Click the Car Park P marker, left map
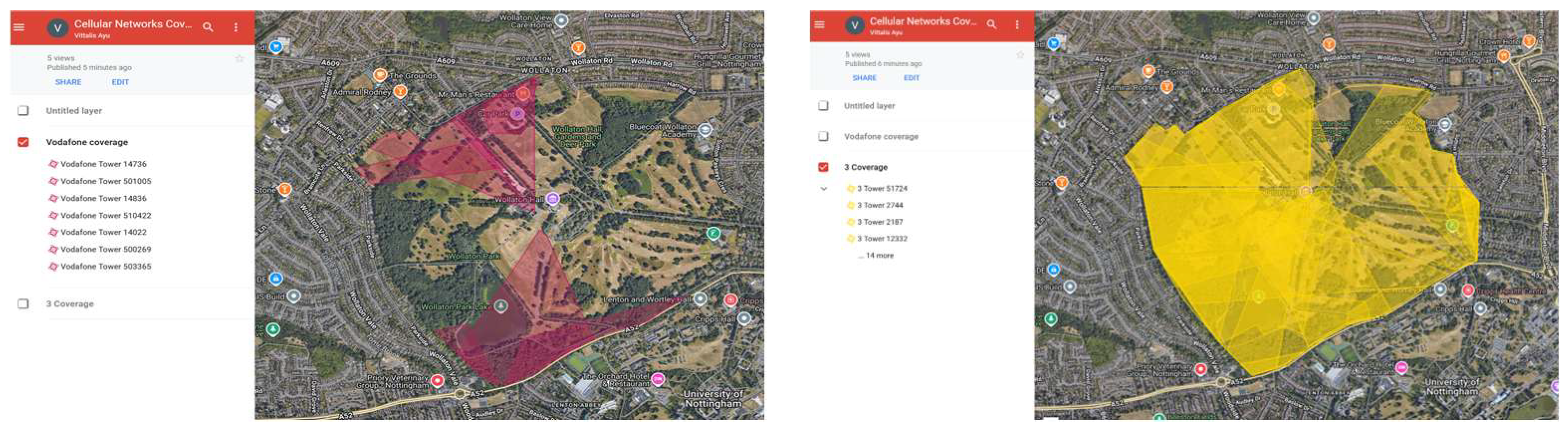Screen dimensions: 1568x432 517,114
